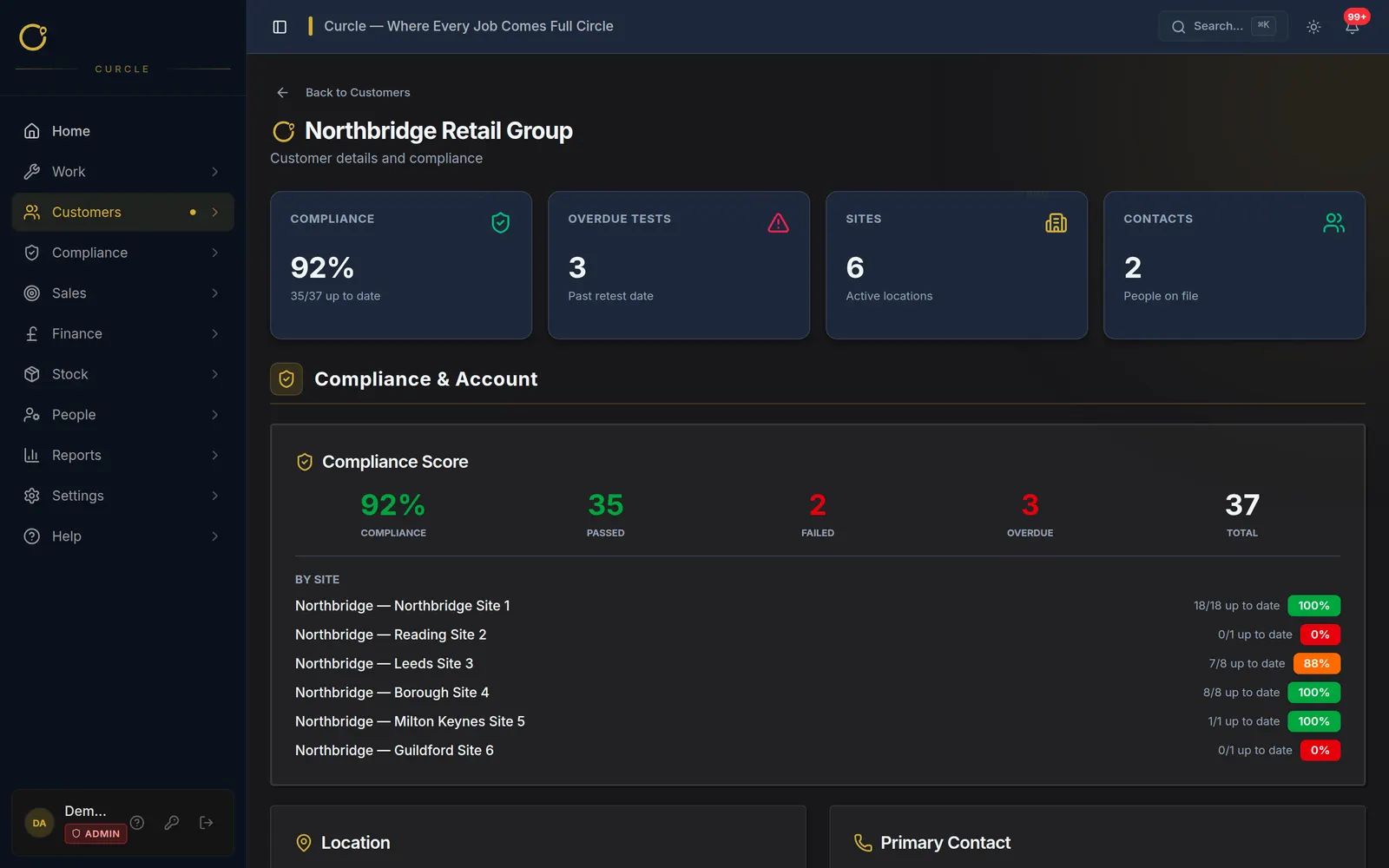1389x868 pixels.
Task: Open the Borough Site 4 row
Action: pyautogui.click(x=818, y=693)
